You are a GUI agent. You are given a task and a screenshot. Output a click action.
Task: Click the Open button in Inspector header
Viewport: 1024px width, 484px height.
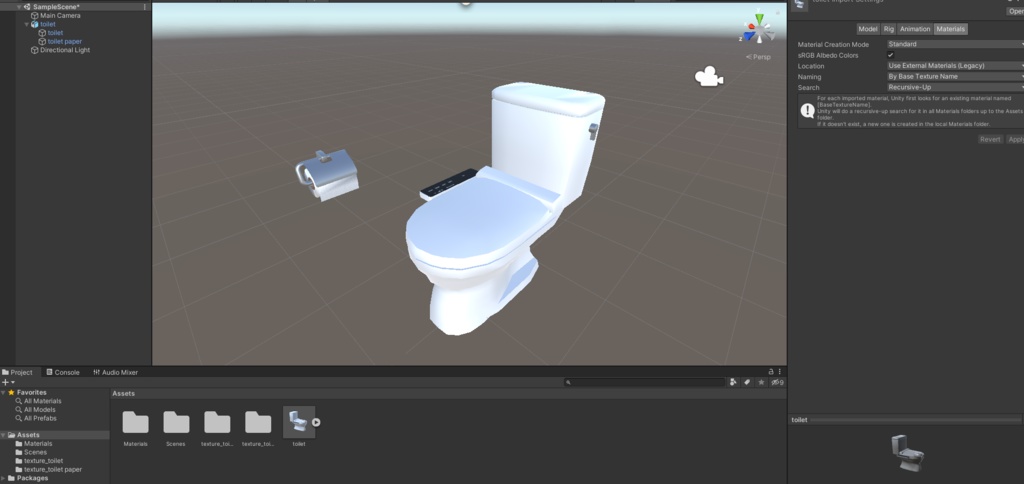(x=1016, y=11)
